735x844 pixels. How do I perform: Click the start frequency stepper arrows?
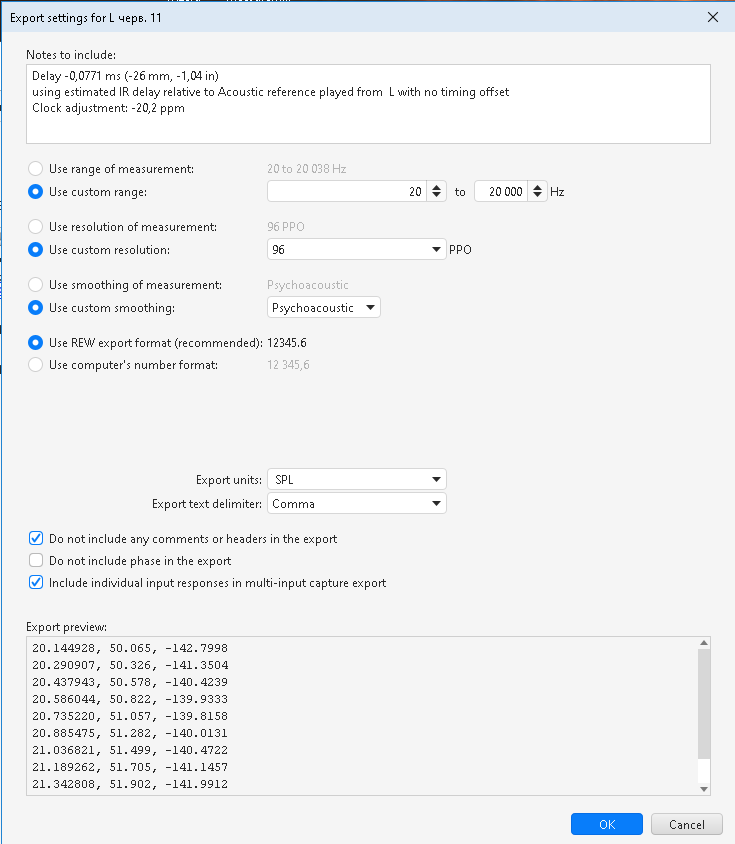coord(436,192)
